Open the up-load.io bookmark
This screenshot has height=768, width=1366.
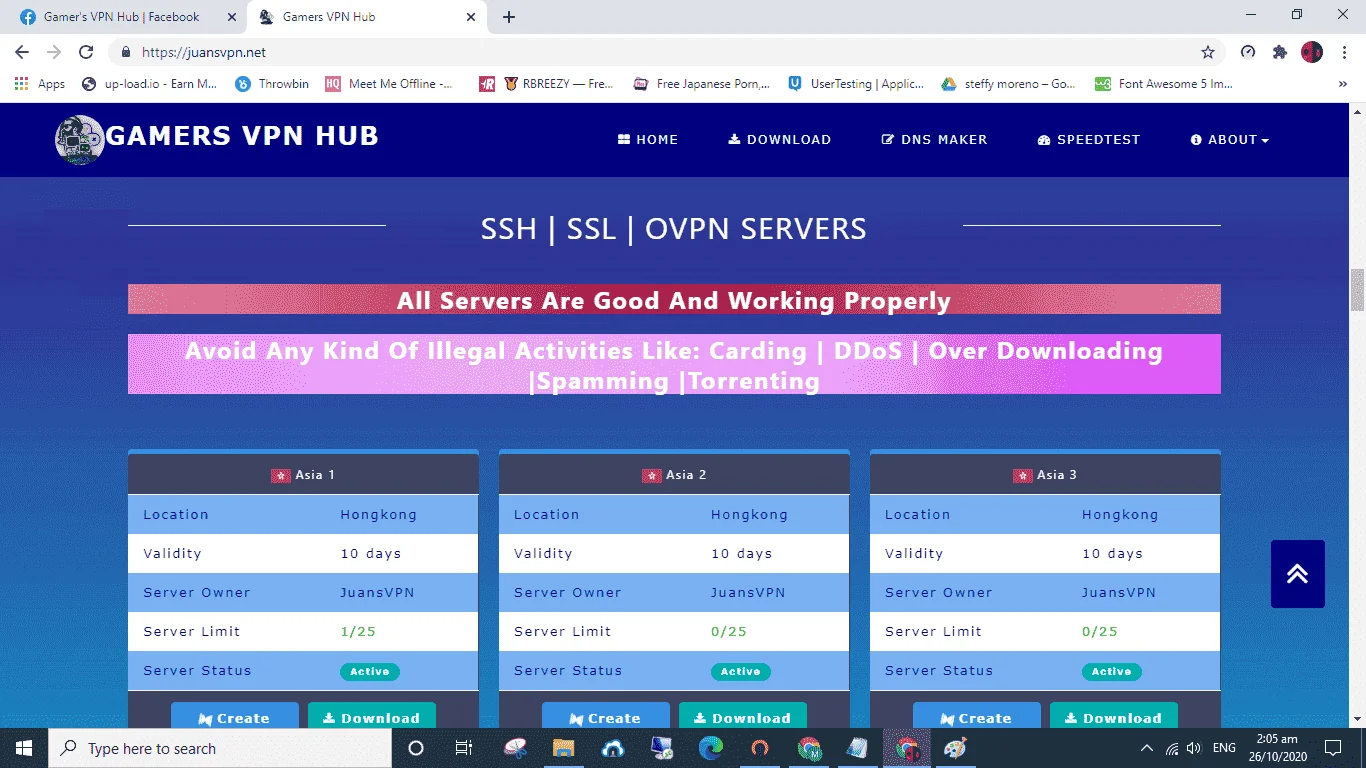[x=150, y=84]
